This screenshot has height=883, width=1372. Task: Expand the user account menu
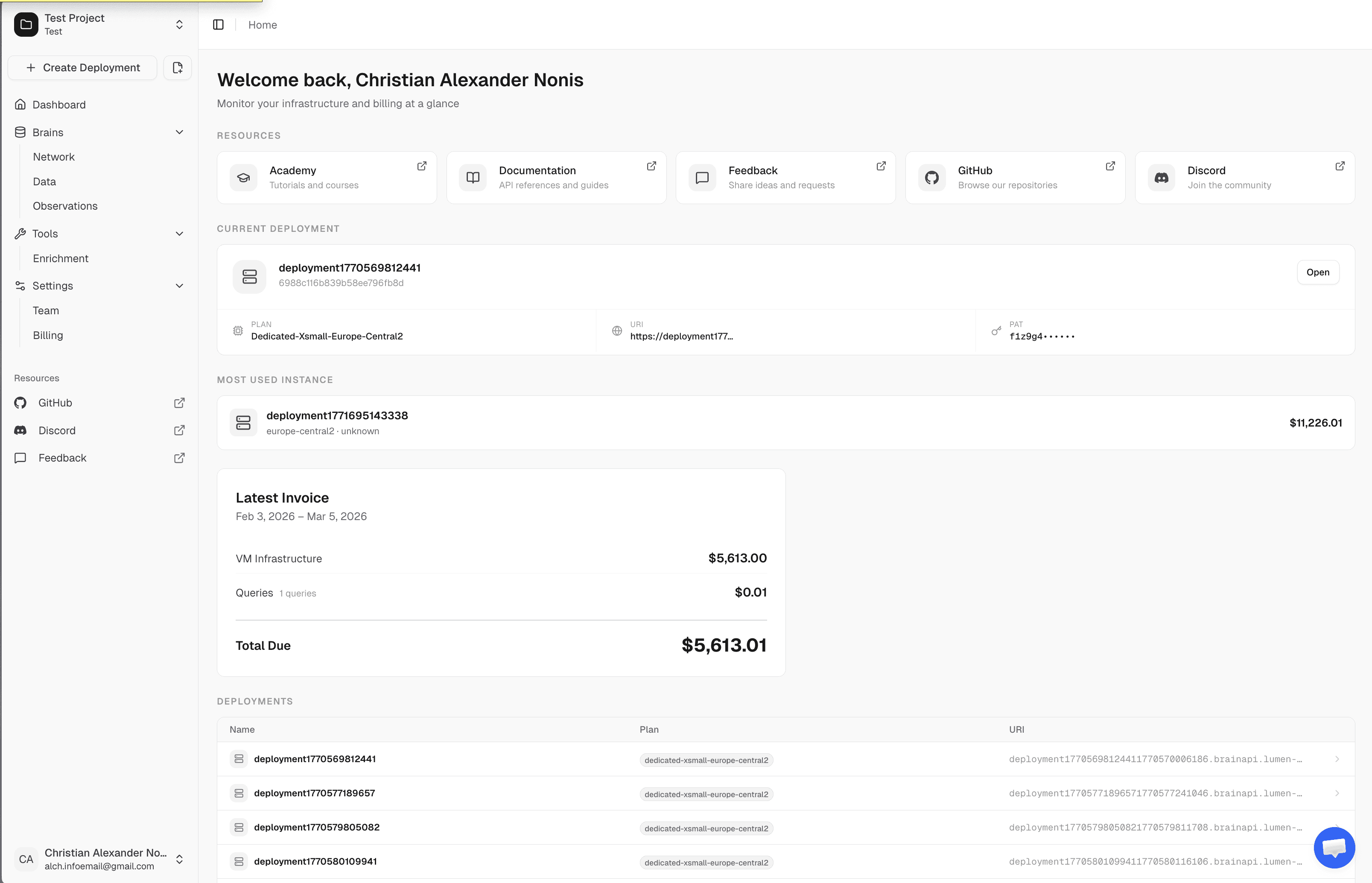coord(179,858)
